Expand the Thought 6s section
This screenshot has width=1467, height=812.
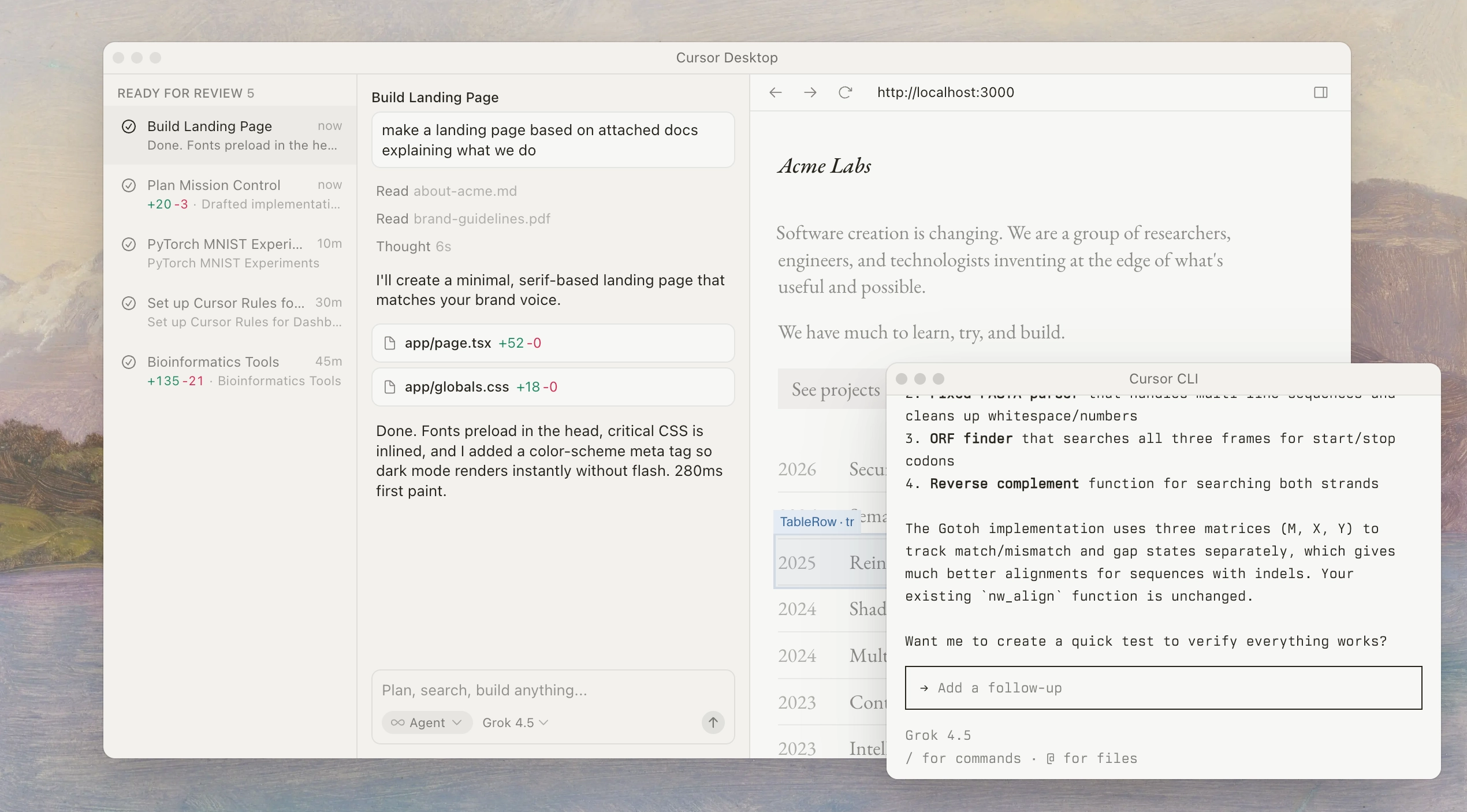click(x=414, y=247)
